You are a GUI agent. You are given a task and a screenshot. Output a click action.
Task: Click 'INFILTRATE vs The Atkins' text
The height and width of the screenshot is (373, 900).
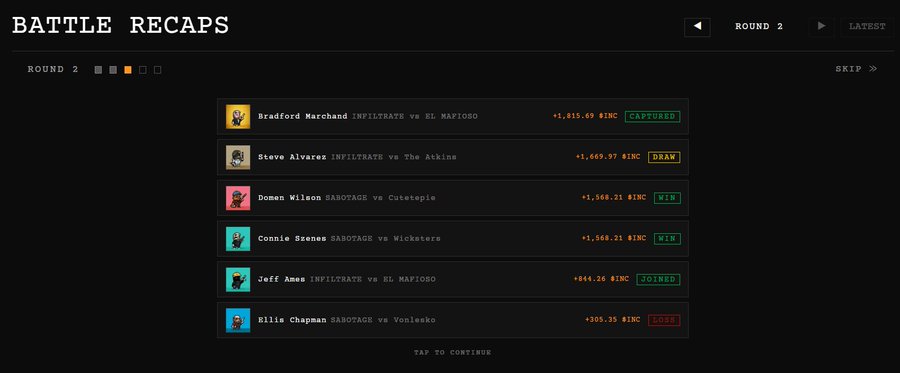pos(394,157)
